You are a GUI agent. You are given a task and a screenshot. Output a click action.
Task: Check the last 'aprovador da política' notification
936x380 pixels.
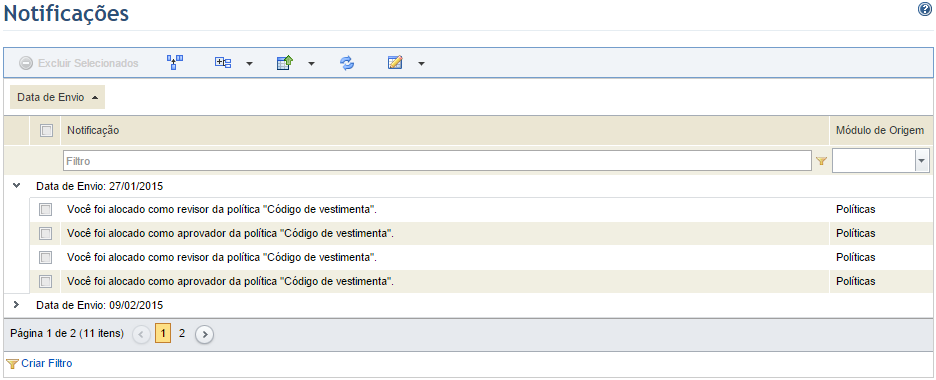(x=45, y=281)
